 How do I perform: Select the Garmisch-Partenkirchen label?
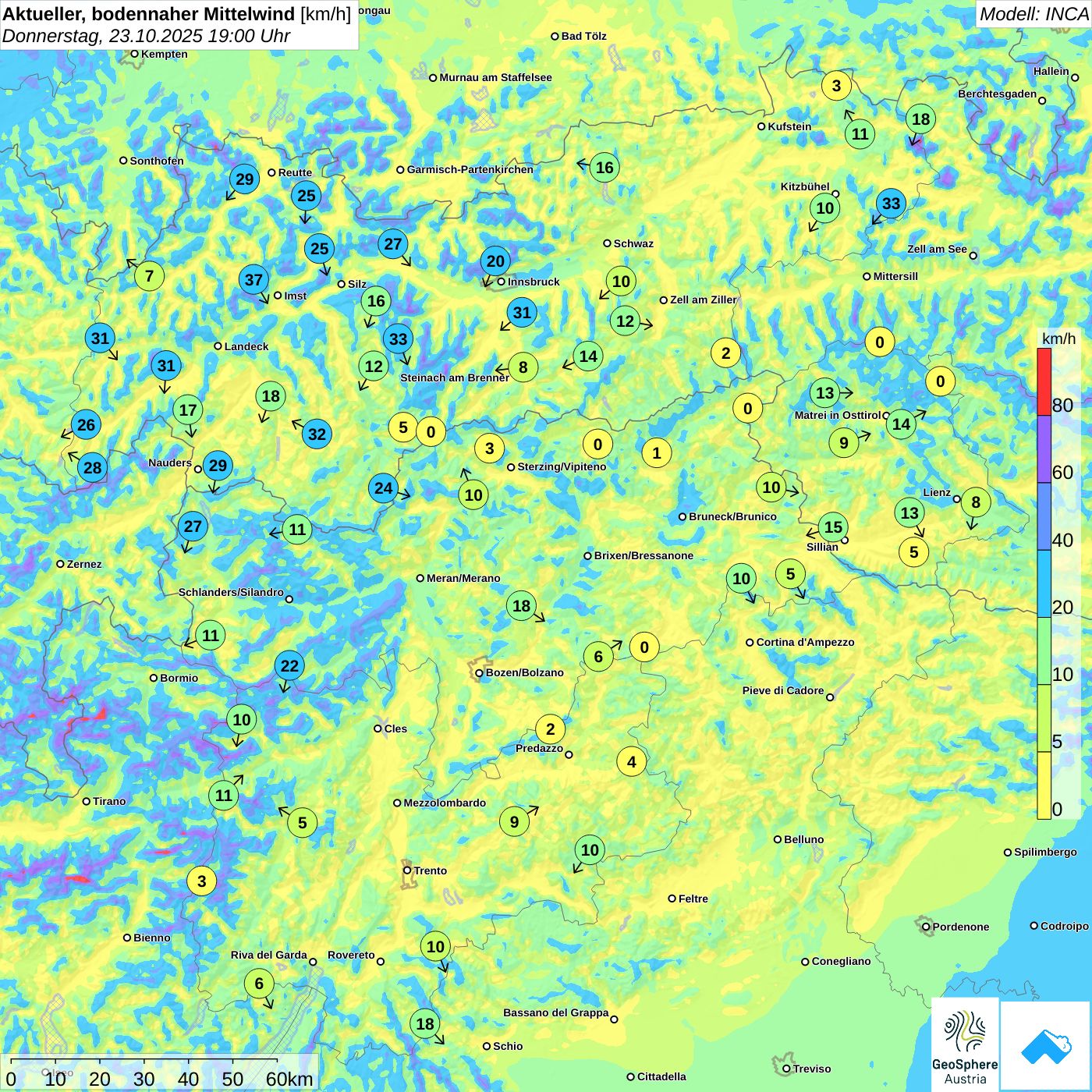click(470, 169)
